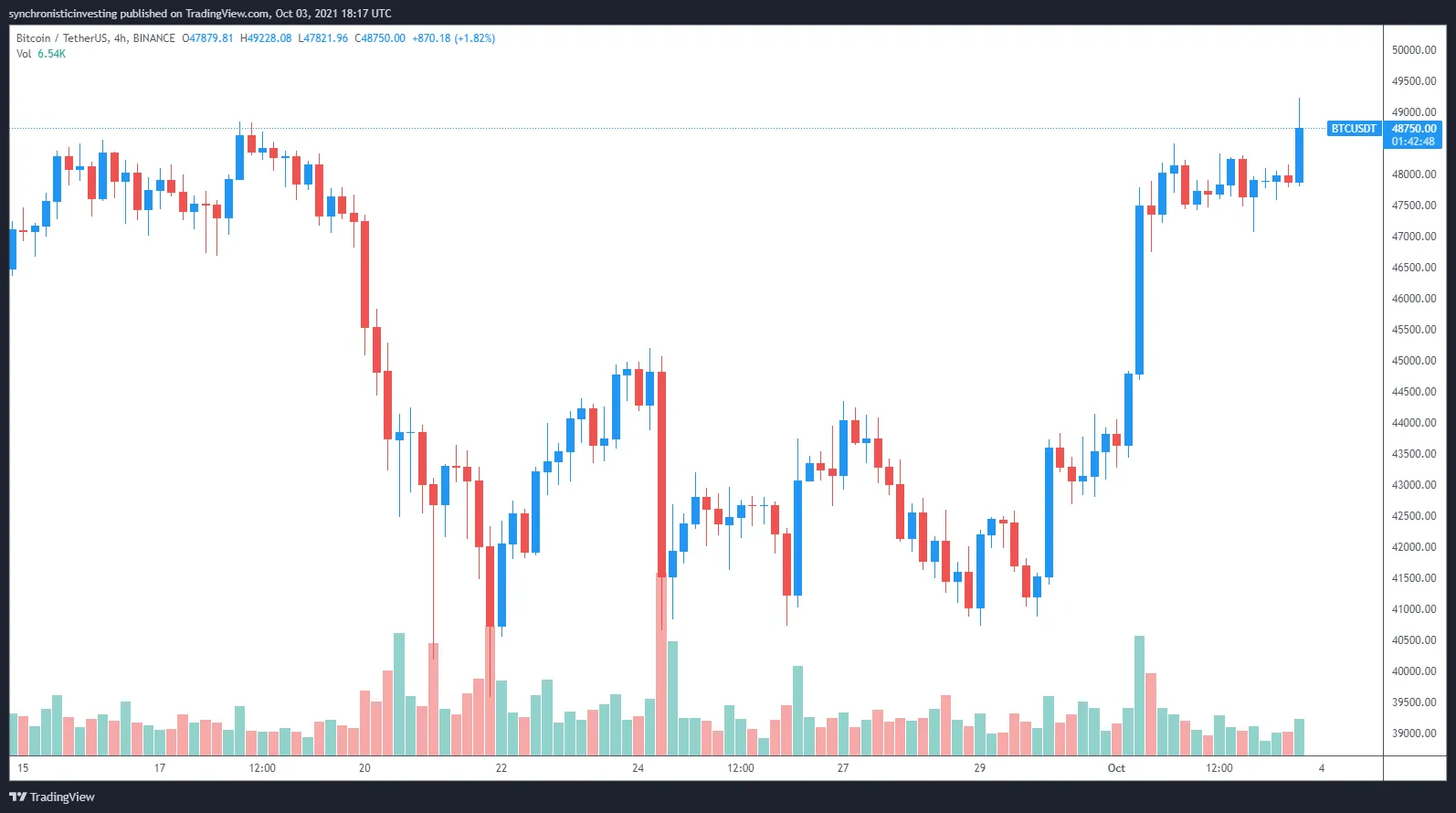Click the 01:42:48 countdown timer label
Viewport: 1456px width, 813px height.
click(x=1414, y=142)
